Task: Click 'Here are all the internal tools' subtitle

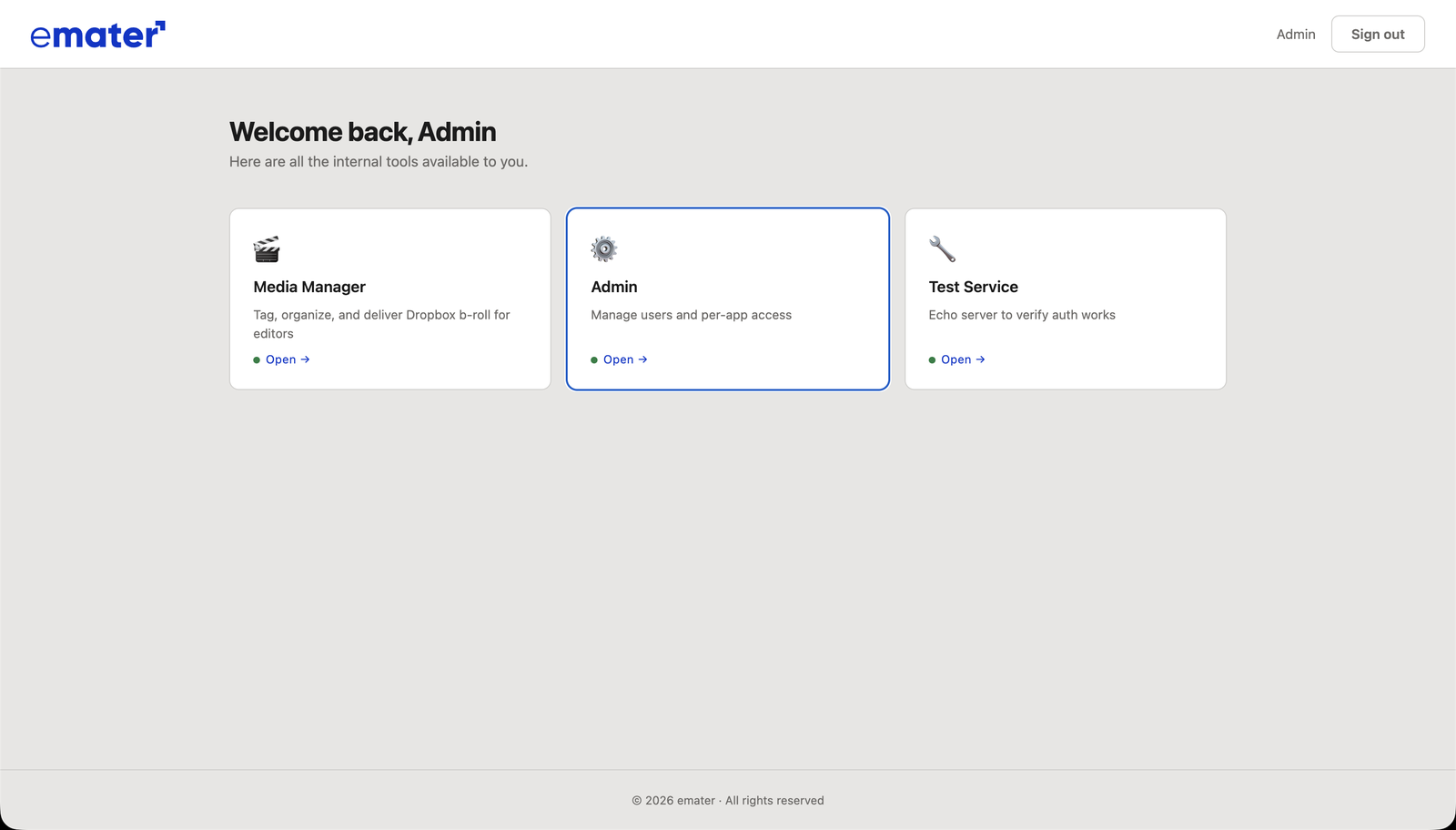Action: tap(379, 161)
